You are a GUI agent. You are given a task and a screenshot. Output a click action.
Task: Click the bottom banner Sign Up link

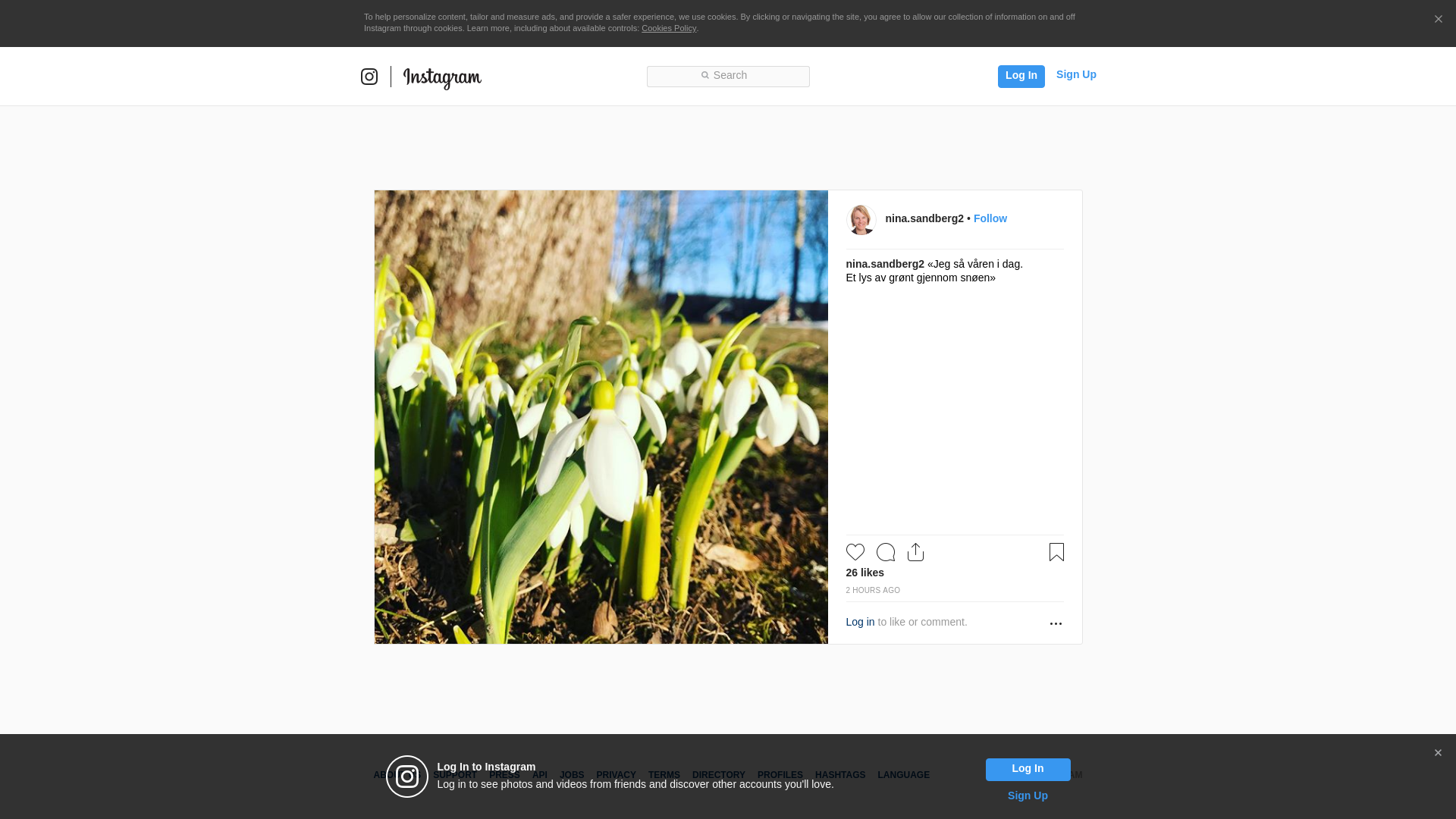(1028, 795)
